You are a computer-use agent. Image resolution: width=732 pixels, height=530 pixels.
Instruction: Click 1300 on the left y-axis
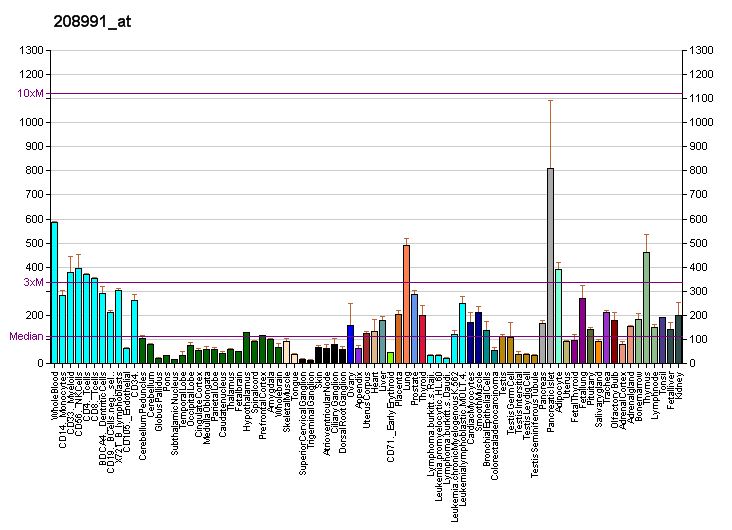coord(31,50)
